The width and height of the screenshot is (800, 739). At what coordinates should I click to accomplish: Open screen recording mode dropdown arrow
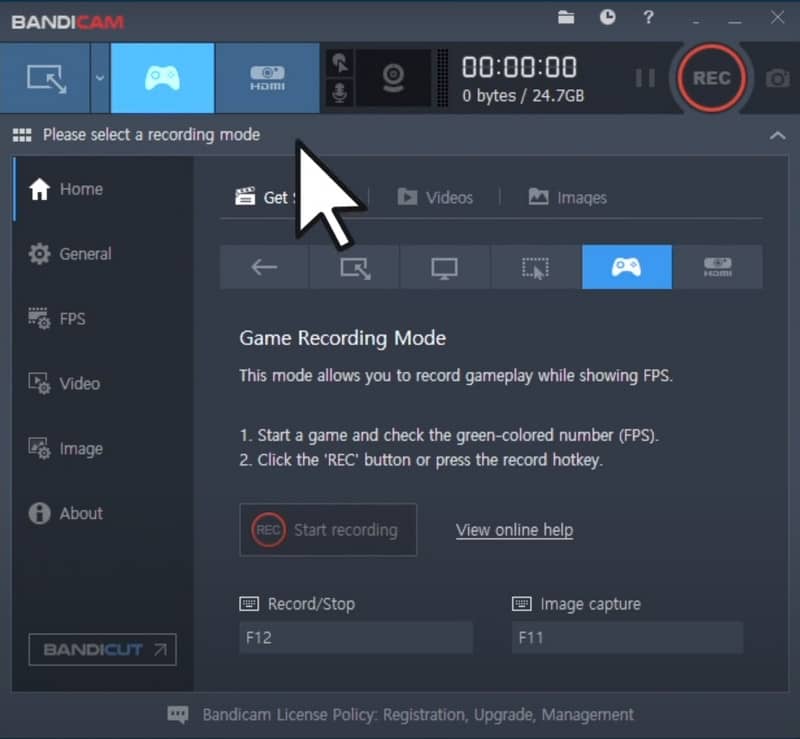click(100, 78)
